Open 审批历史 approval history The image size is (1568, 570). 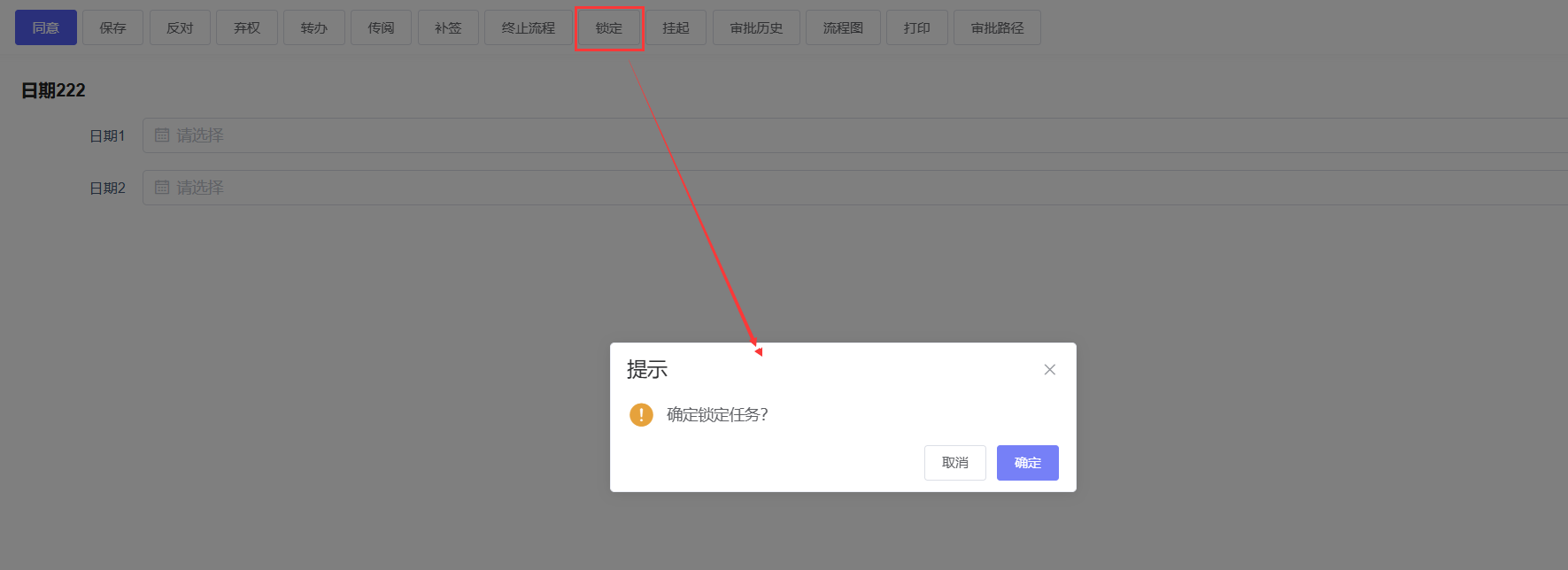point(756,27)
